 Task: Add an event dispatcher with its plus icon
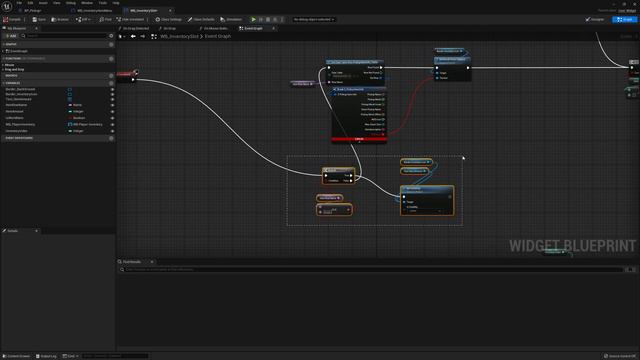(x=111, y=138)
